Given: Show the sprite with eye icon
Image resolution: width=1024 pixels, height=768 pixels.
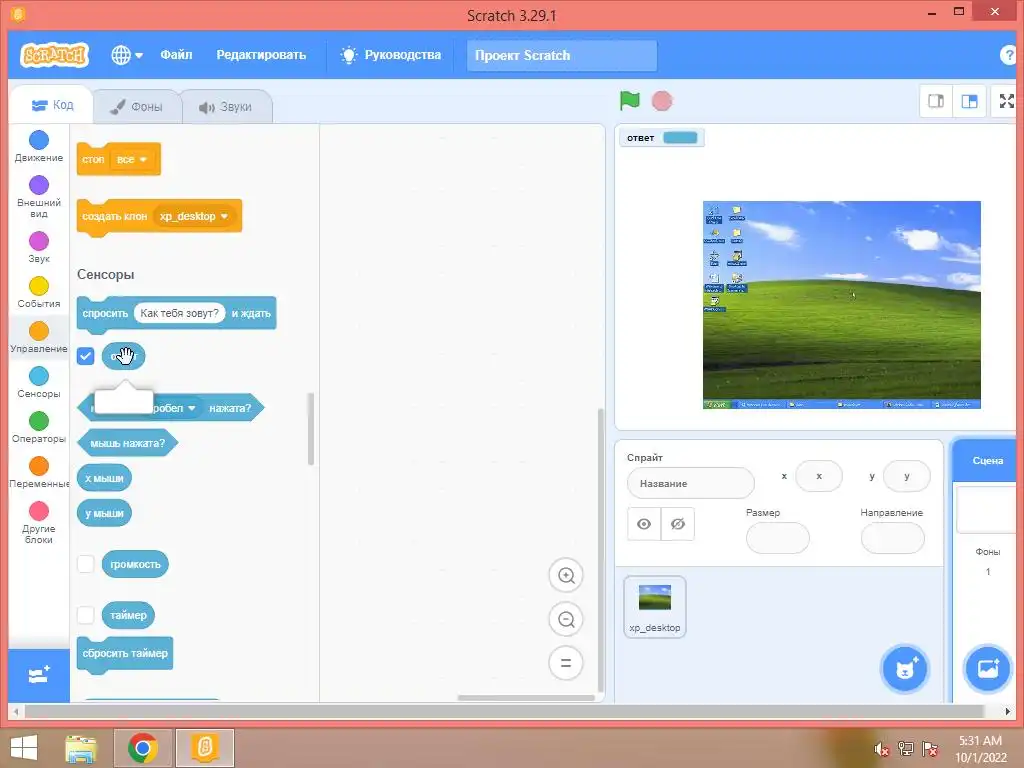Looking at the screenshot, I should [x=644, y=524].
